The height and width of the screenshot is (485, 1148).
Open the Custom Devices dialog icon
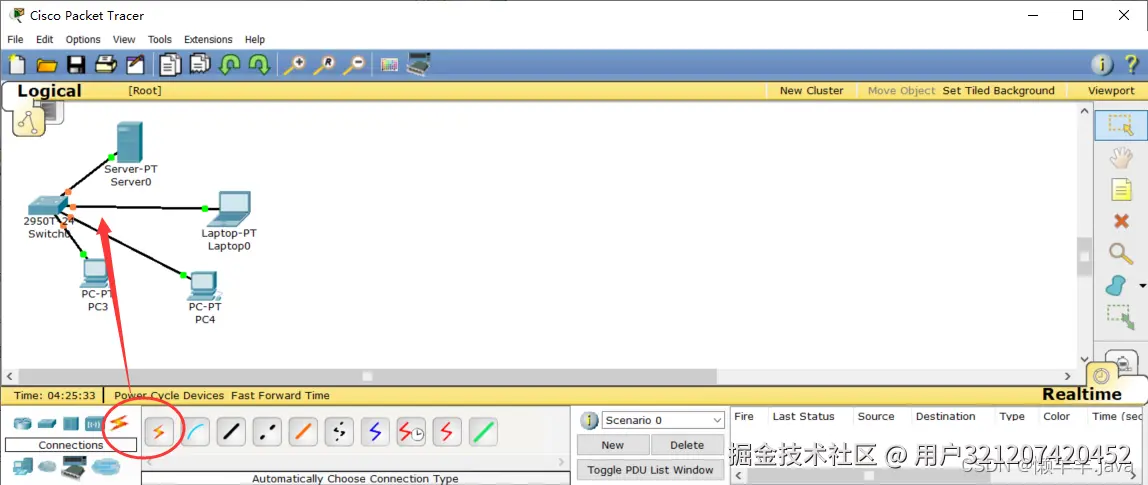419,64
